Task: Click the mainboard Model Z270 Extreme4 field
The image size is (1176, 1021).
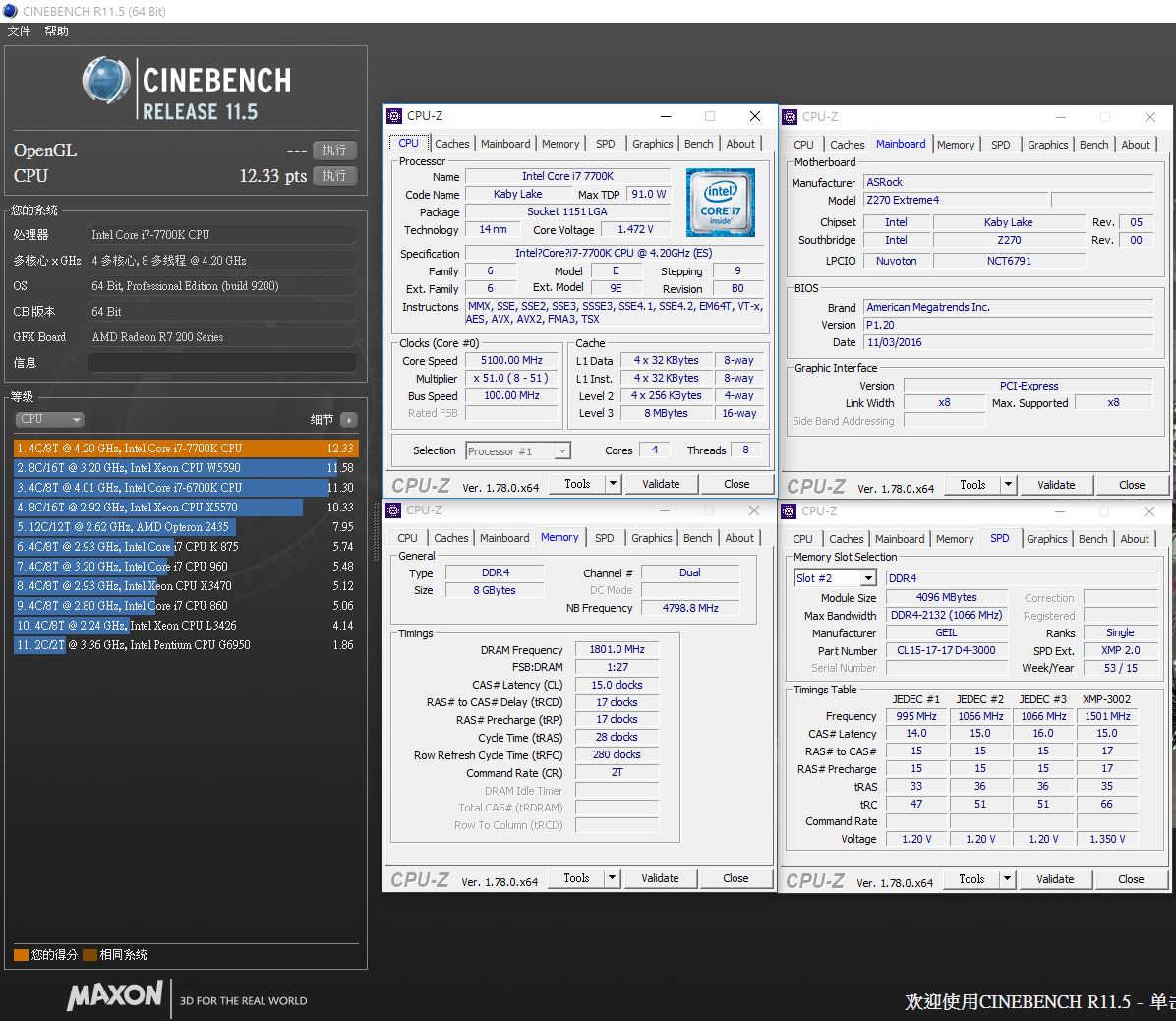Action: click(956, 200)
